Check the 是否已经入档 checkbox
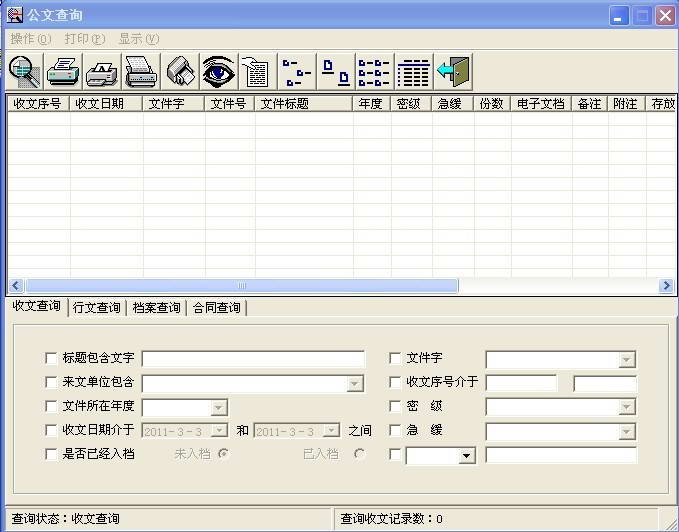 point(52,454)
